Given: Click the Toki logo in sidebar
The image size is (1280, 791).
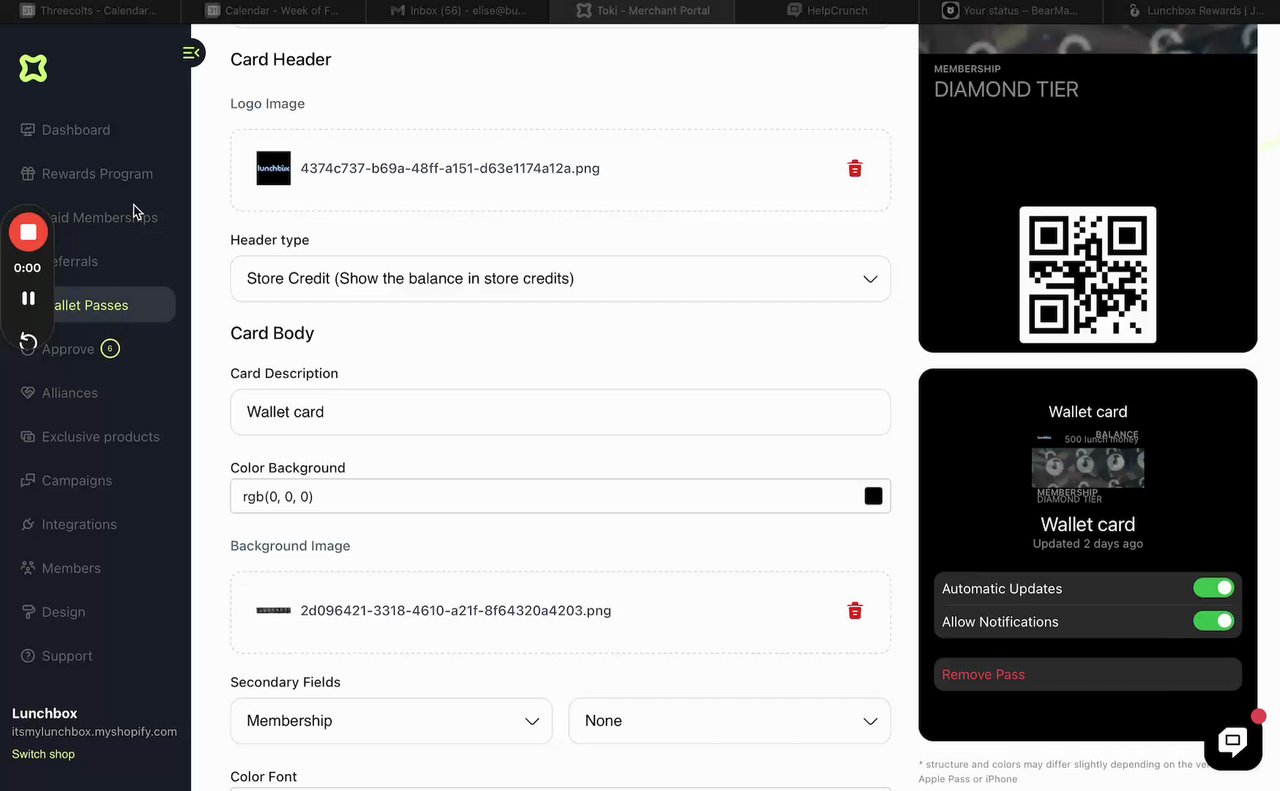Looking at the screenshot, I should tap(33, 68).
